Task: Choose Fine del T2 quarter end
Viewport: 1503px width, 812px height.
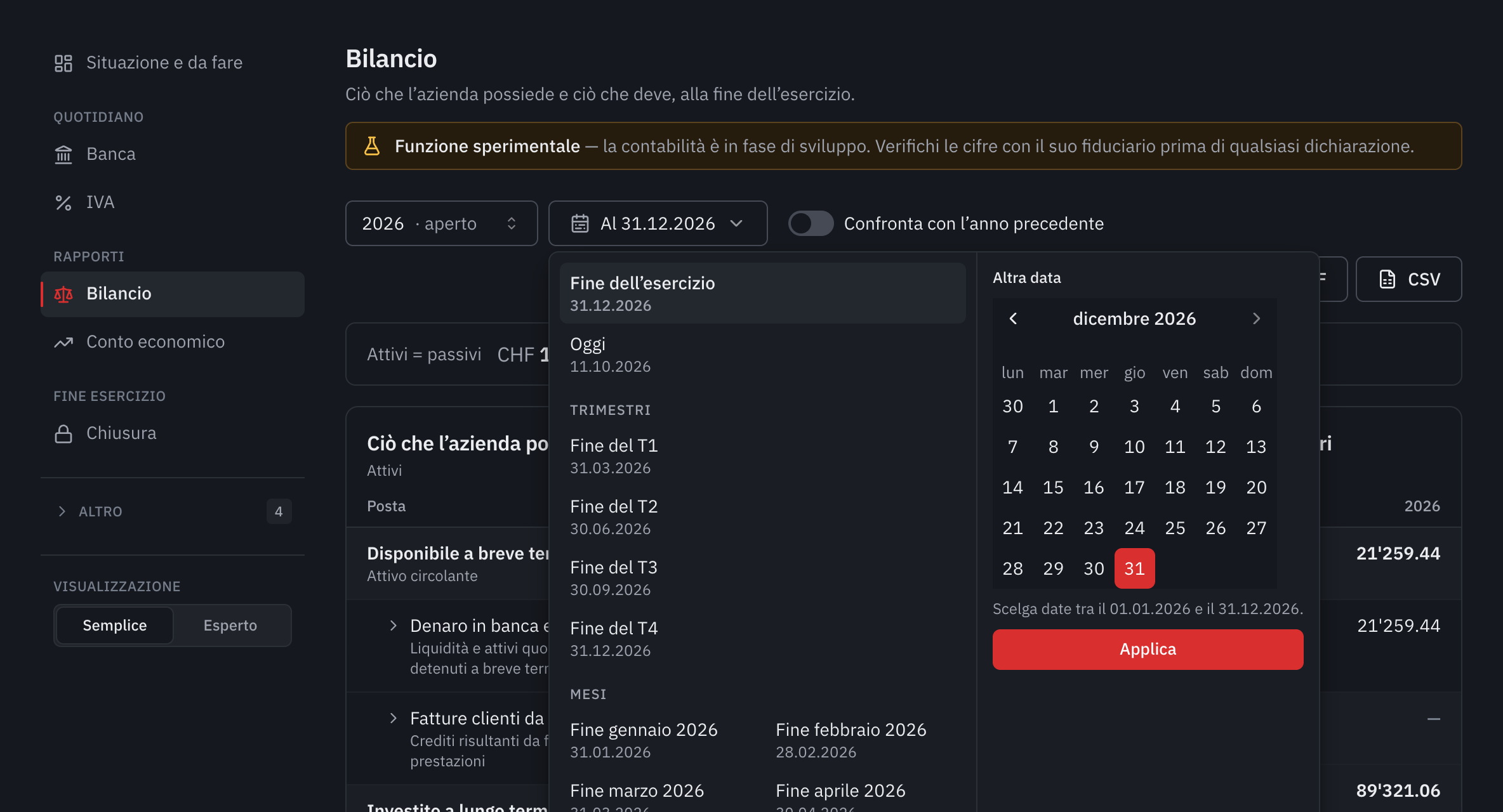Action: tap(763, 516)
